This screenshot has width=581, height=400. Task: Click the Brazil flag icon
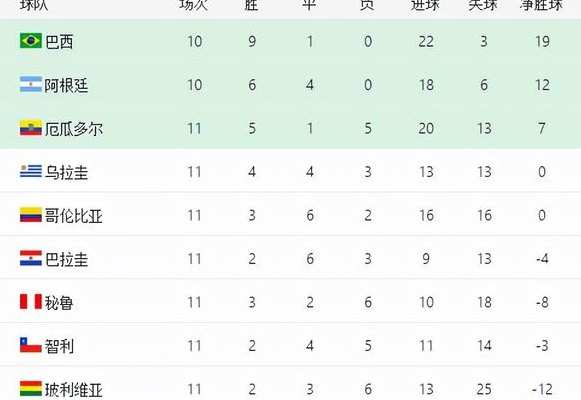[x=31, y=41]
